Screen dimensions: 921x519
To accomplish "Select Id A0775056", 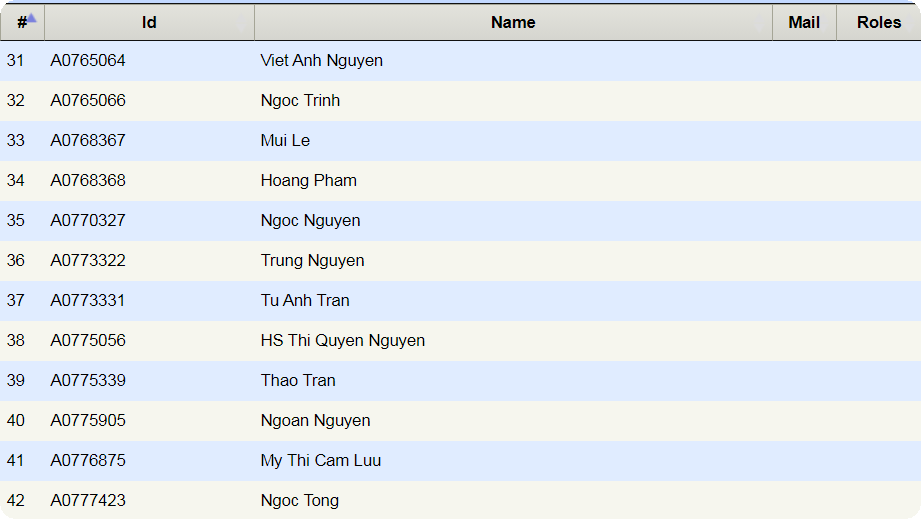I will (x=88, y=341).
